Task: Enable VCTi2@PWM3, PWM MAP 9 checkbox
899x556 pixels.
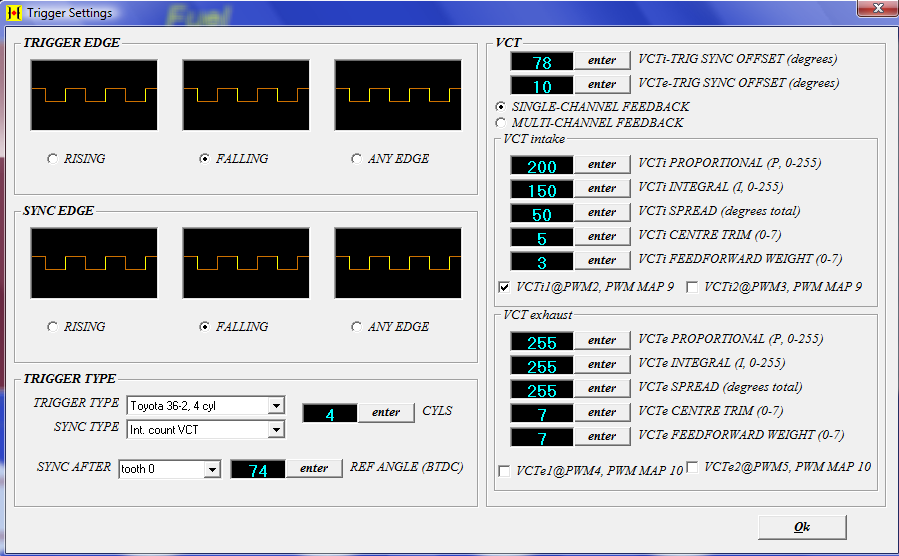Action: click(692, 287)
